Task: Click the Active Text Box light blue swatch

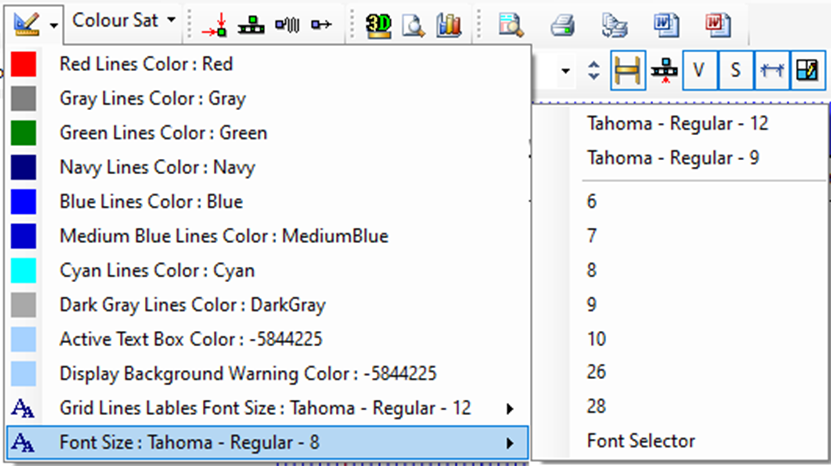Action: (x=23, y=339)
